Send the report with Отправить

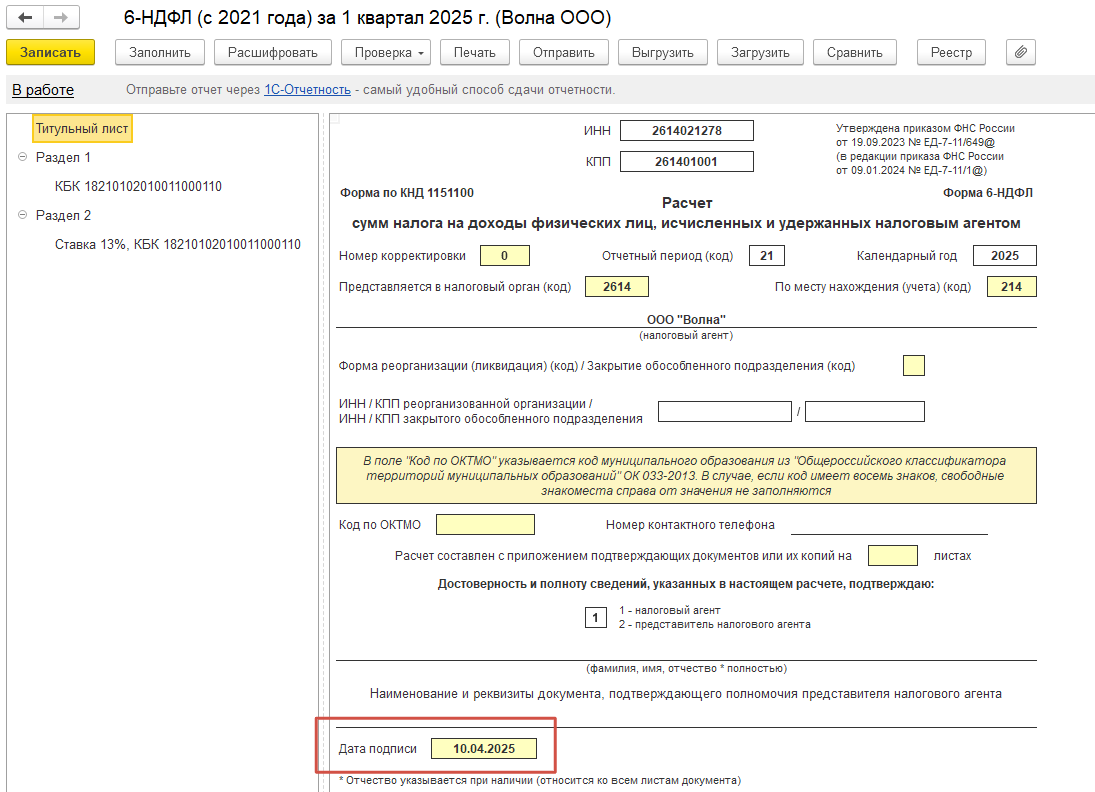click(x=564, y=52)
